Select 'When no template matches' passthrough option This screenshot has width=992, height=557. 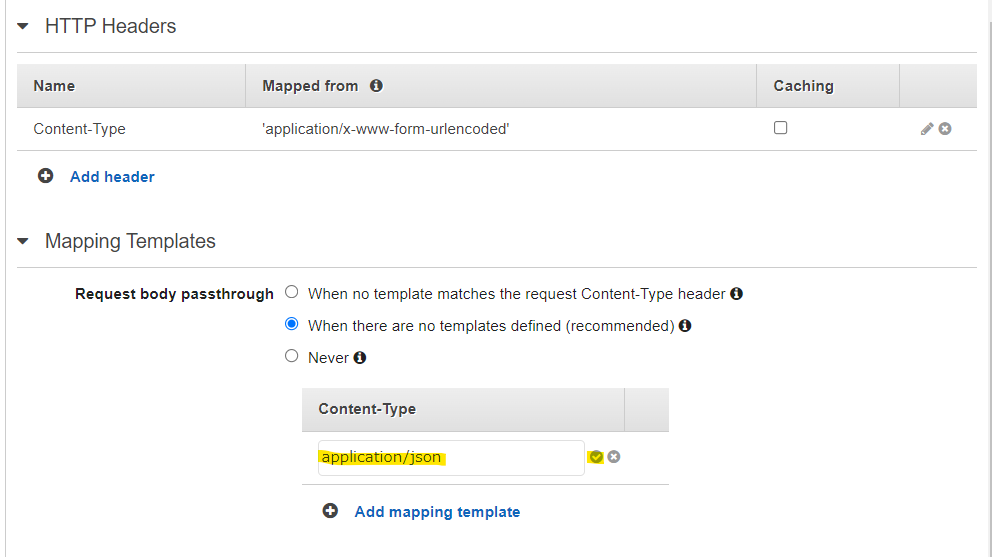(292, 293)
